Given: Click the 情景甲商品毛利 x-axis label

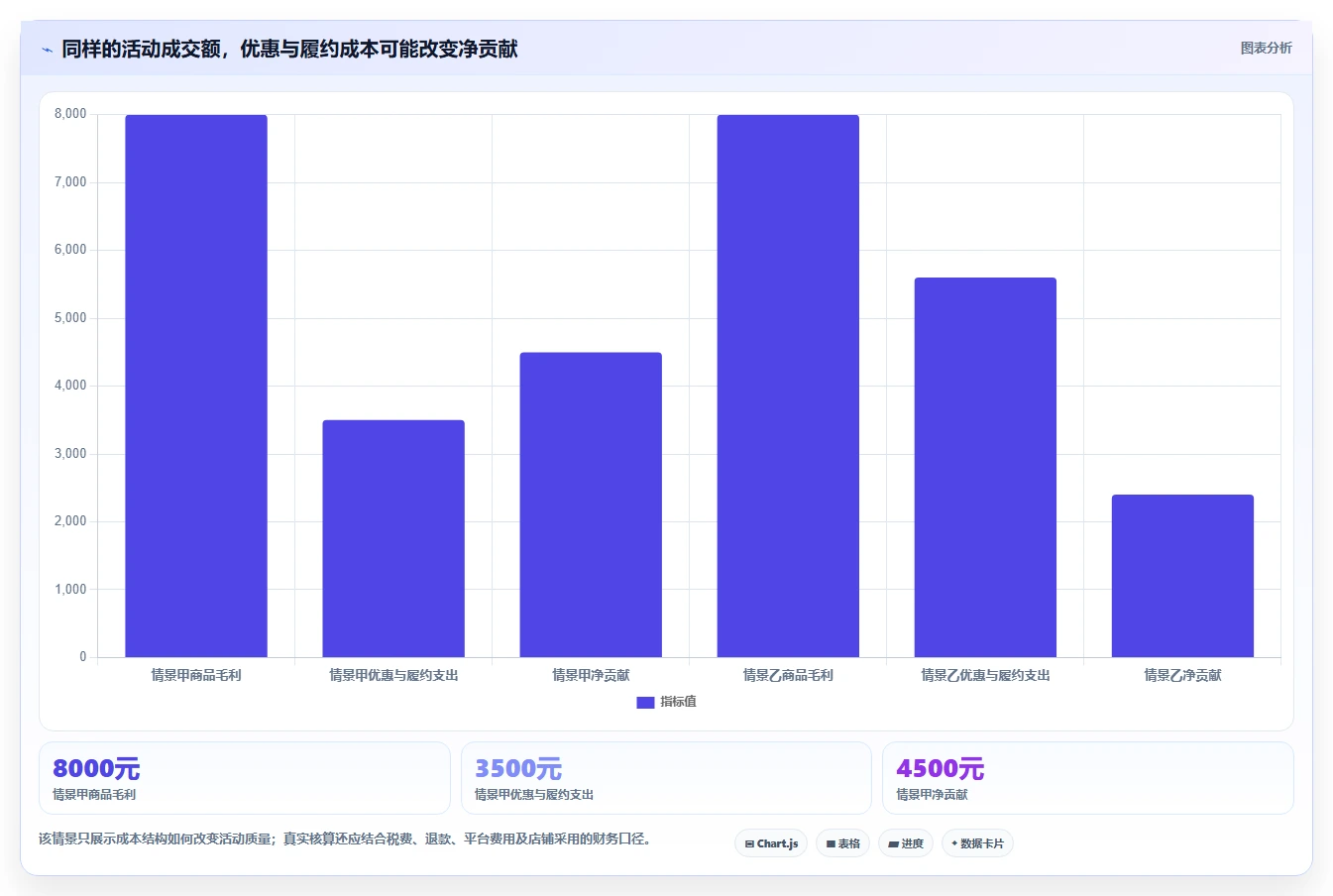Looking at the screenshot, I should click(x=196, y=676).
